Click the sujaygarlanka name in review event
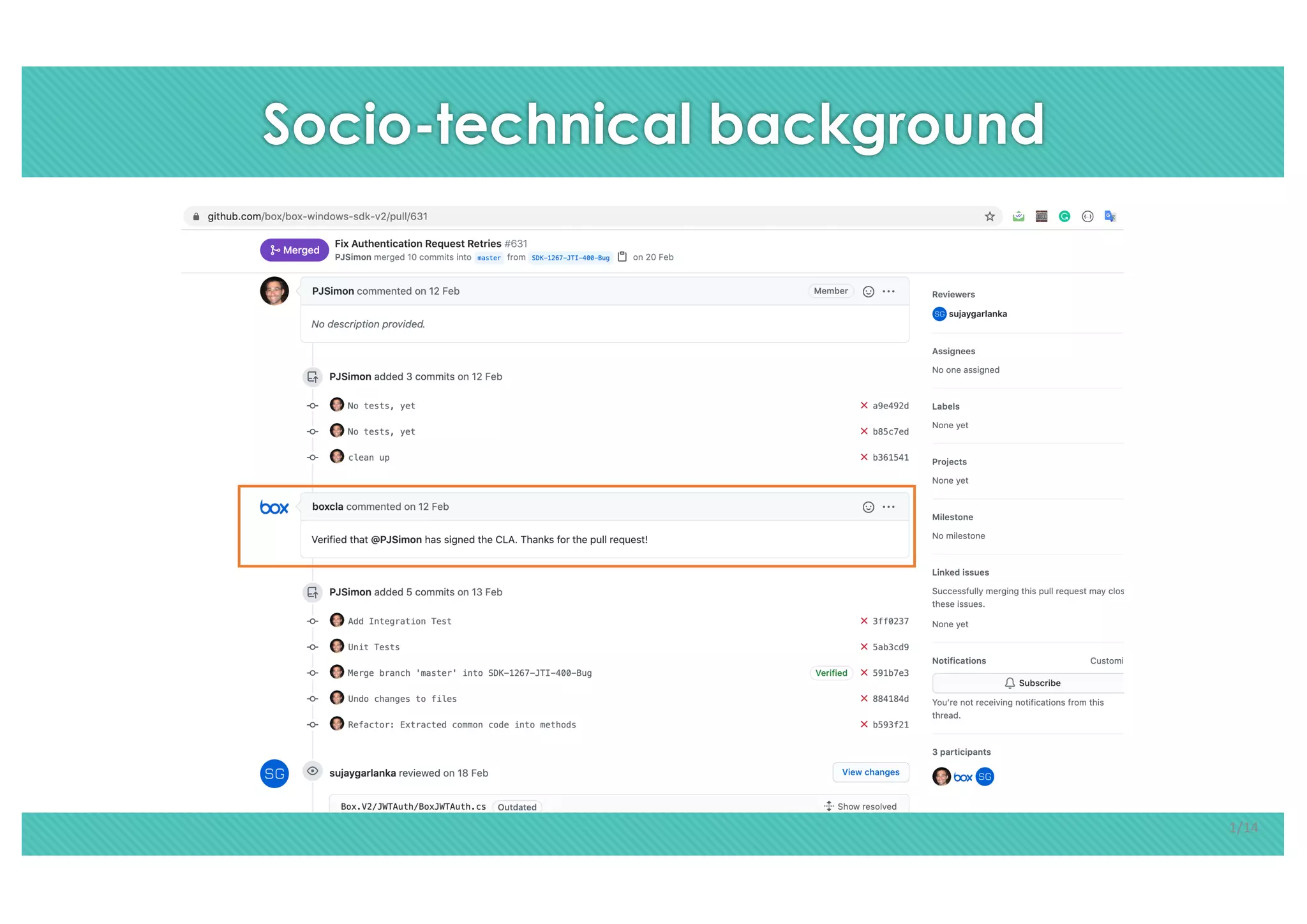Screen dimensions: 1307x924 (362, 773)
